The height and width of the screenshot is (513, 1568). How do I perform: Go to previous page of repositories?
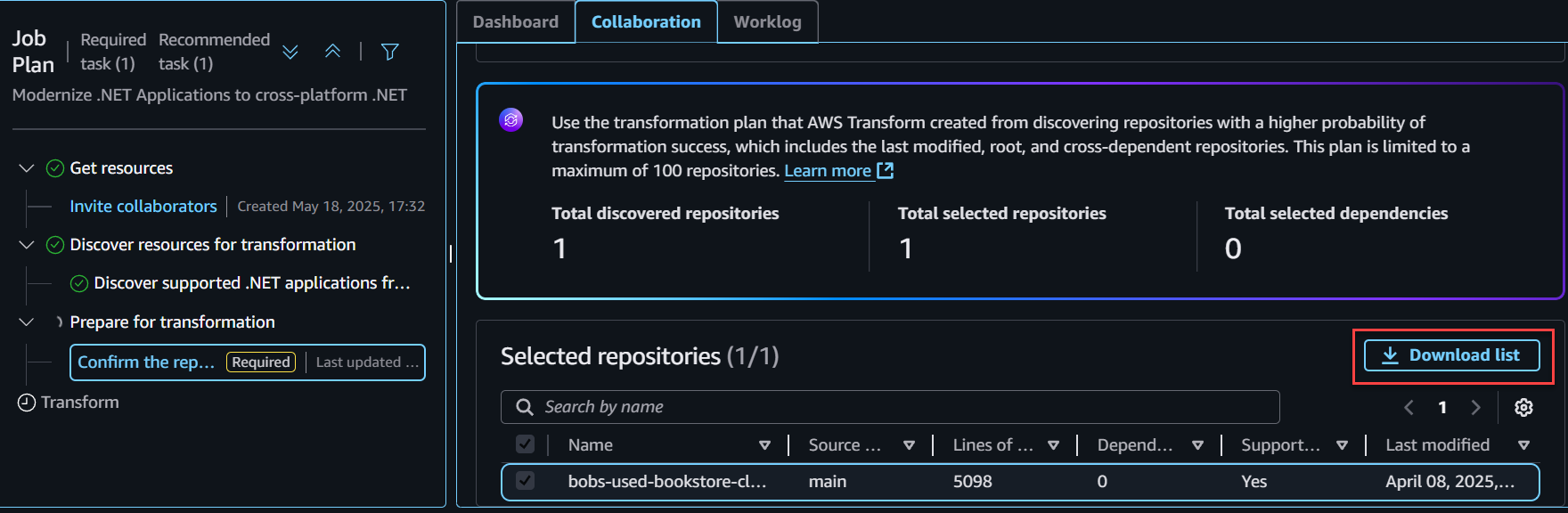[1409, 407]
